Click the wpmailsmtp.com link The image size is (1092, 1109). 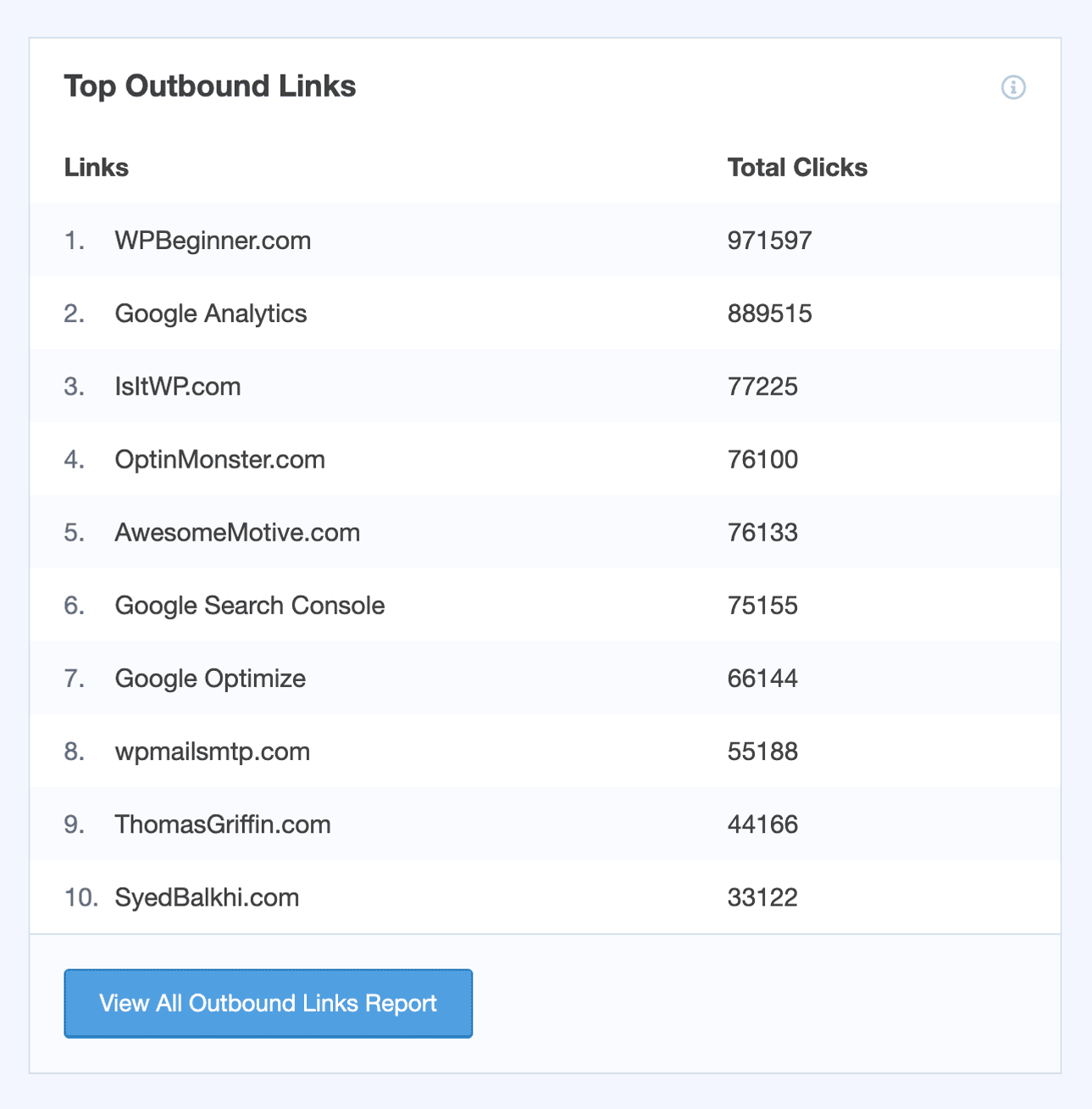click(213, 751)
